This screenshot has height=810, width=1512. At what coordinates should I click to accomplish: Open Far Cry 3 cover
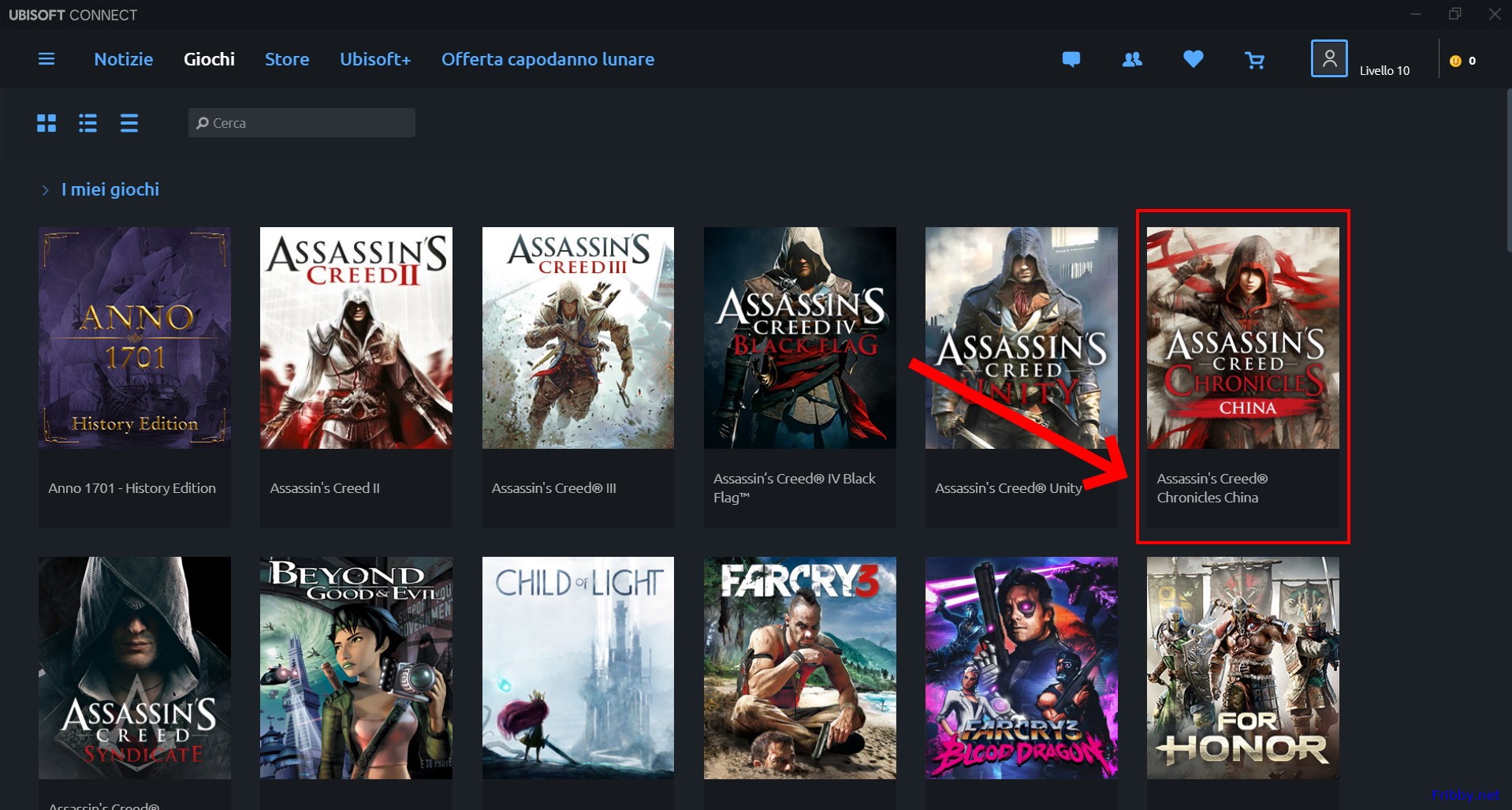pos(799,668)
